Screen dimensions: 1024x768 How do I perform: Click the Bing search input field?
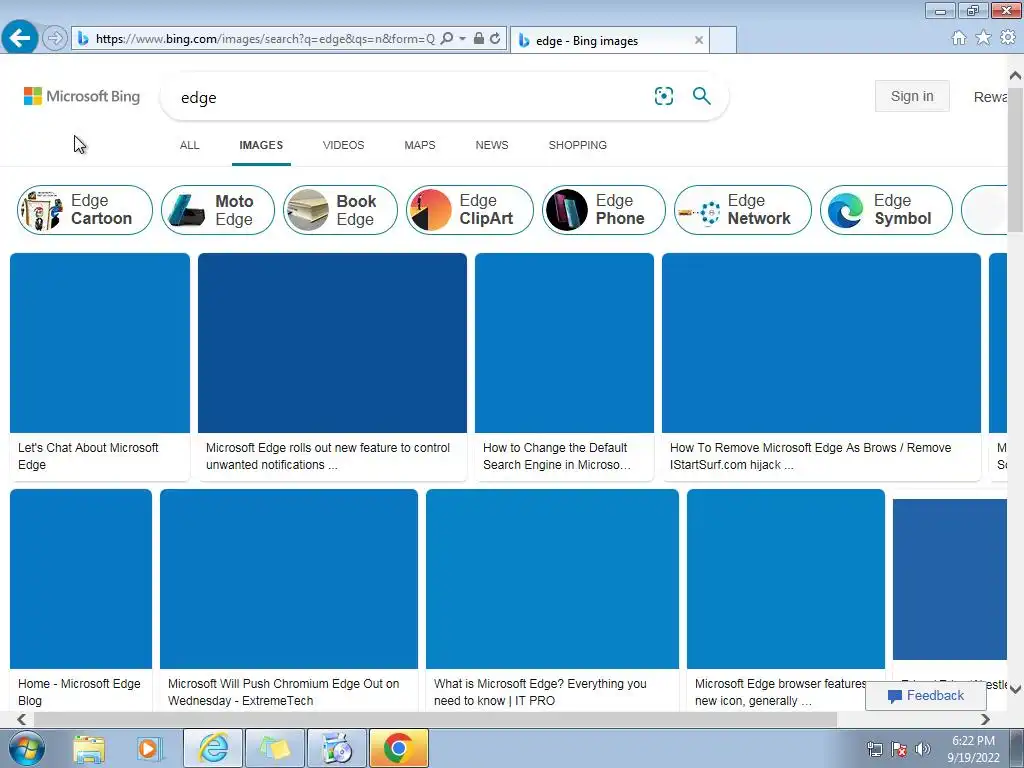click(x=411, y=97)
